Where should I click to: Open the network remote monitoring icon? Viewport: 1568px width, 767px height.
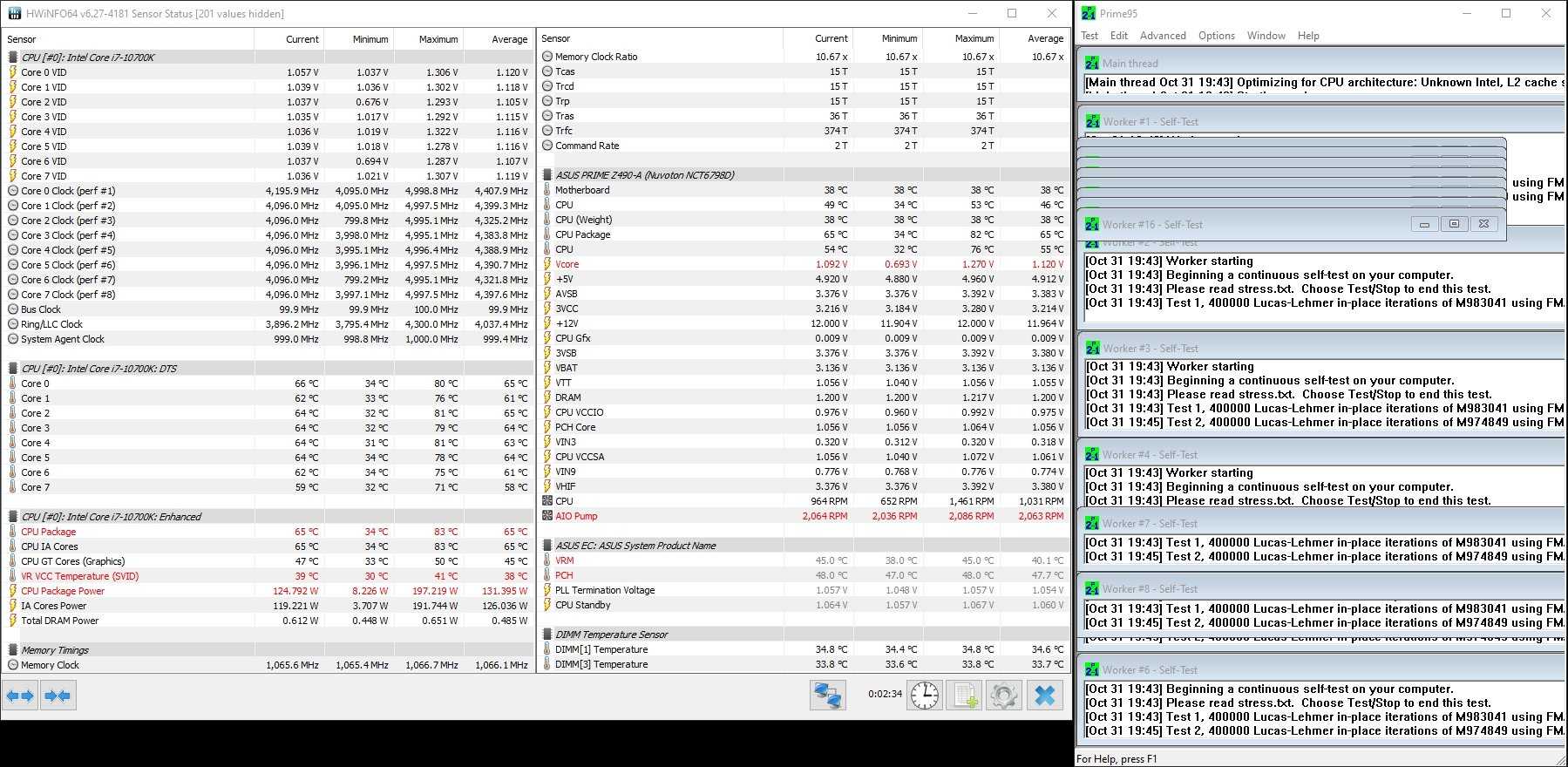coord(827,695)
